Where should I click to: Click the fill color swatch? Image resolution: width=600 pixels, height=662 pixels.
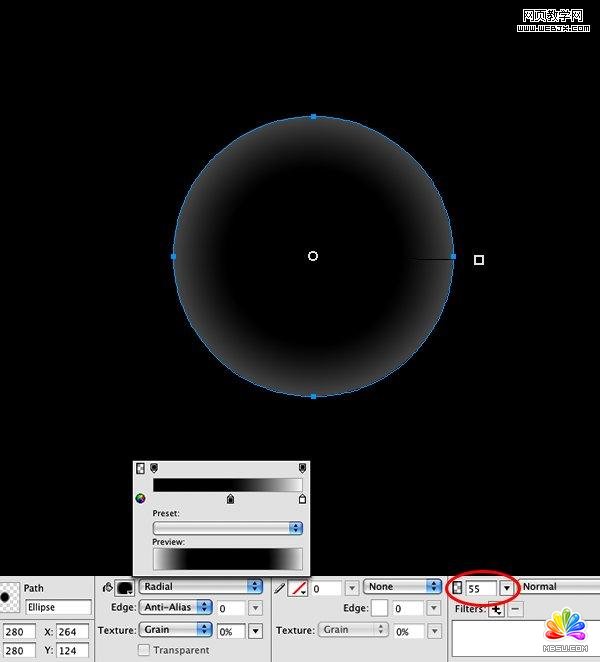click(x=126, y=588)
